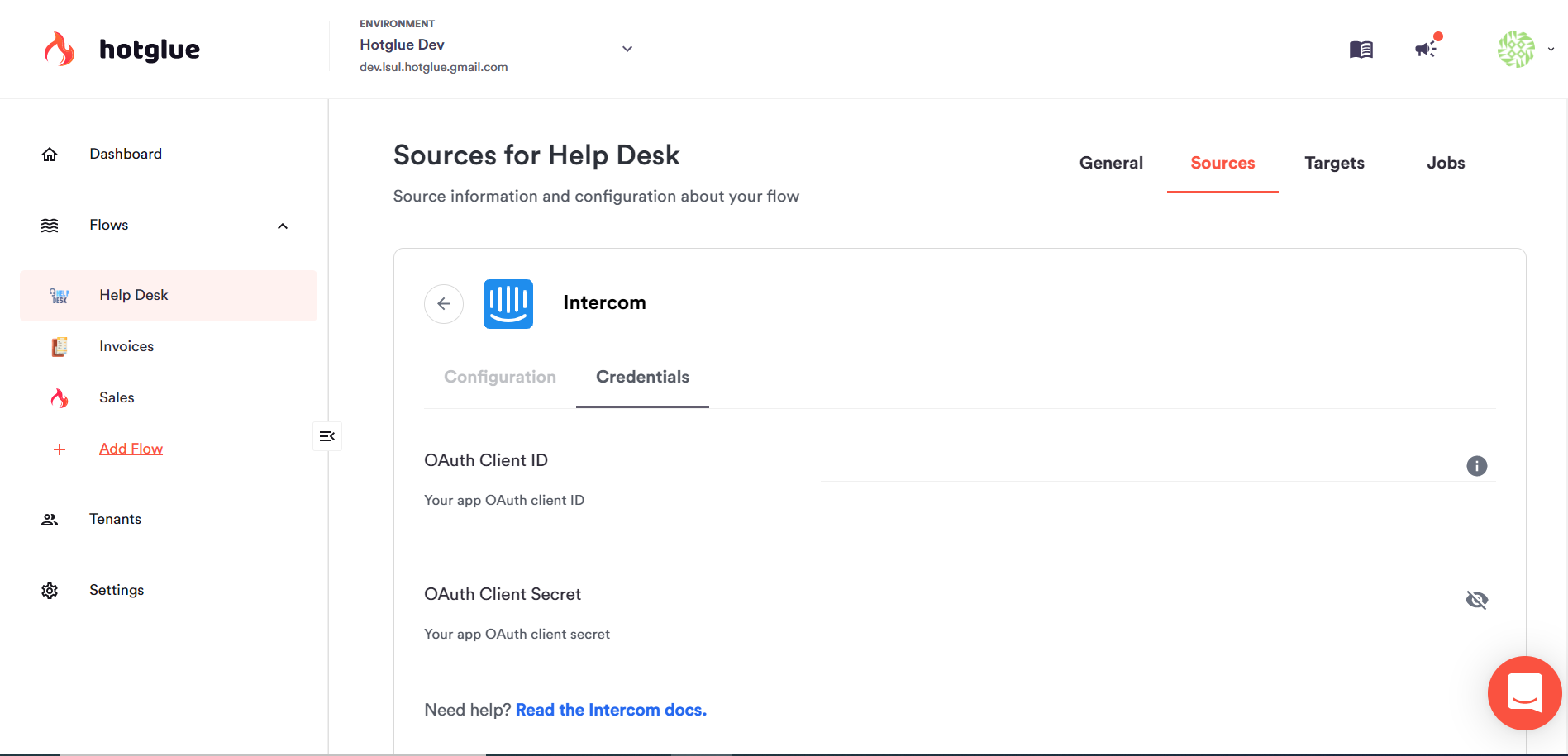
Task: Click the 'Source information and configuration' subtitle
Action: click(596, 196)
